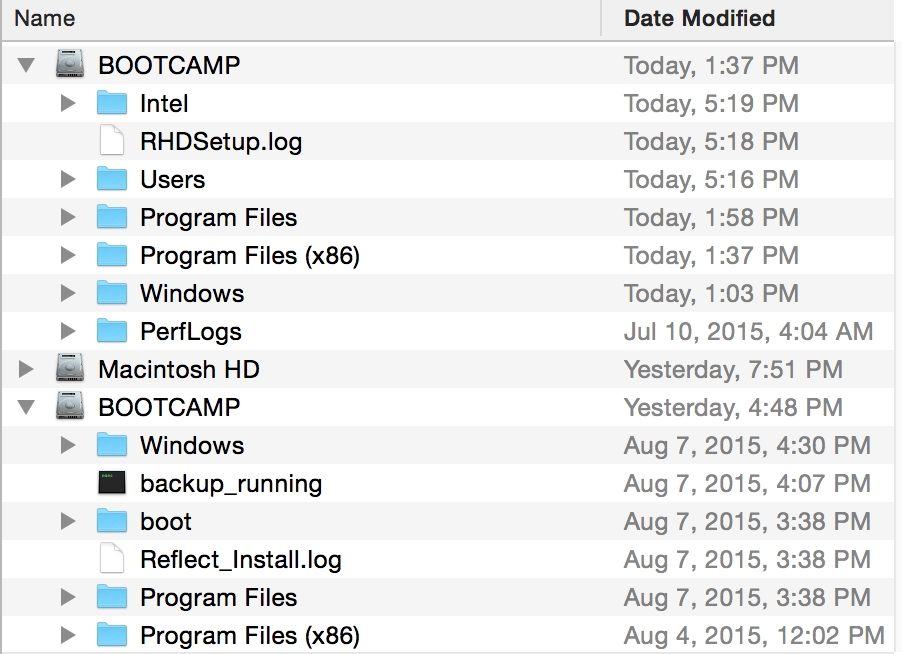Expand the Intel folder disclosure triangle
Viewport: 902px width, 654px height.
click(68, 103)
